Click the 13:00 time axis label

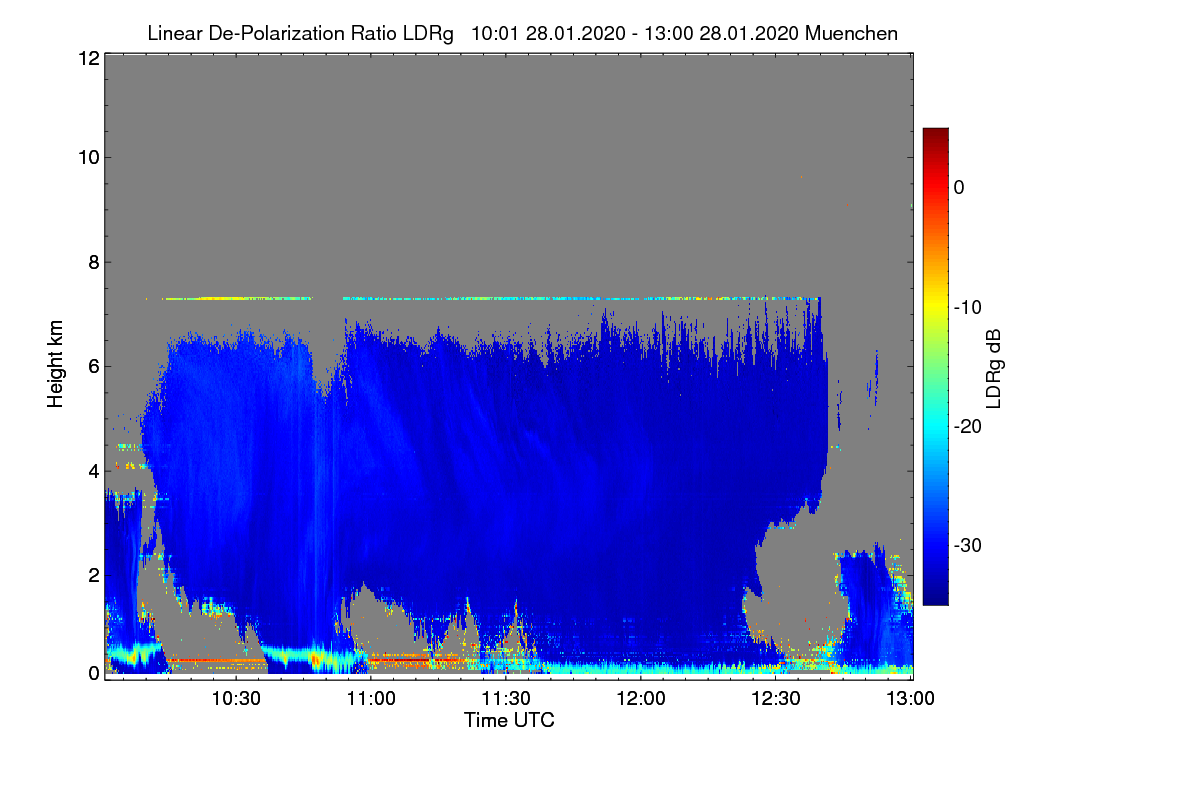911,699
